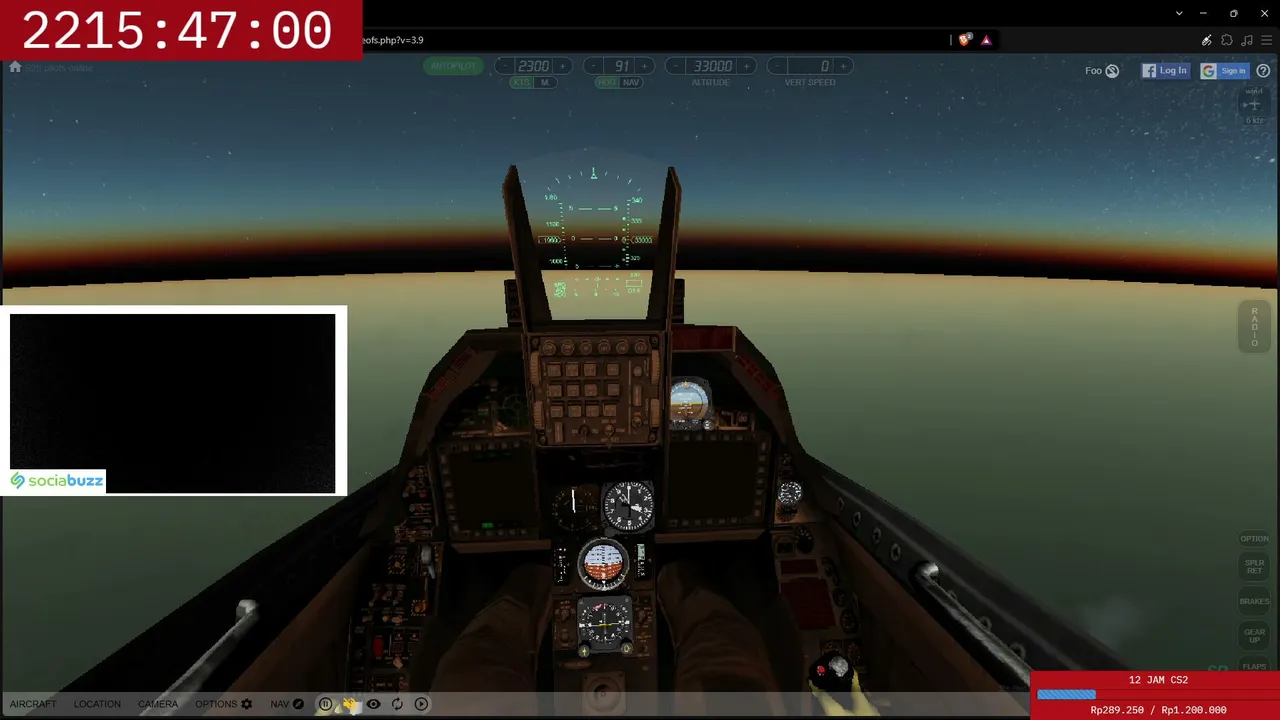Toggle the sound mute icon
The width and height of the screenshot is (1280, 720).
[350, 704]
